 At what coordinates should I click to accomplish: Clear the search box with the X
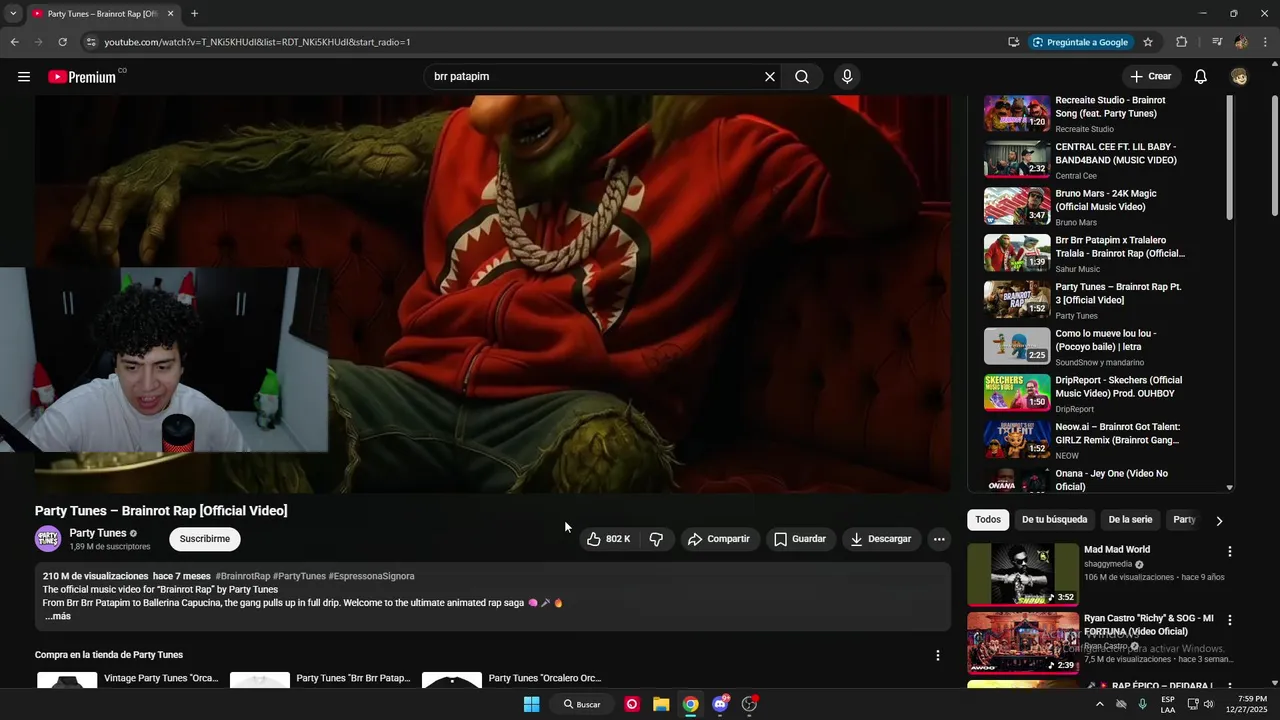pyautogui.click(x=770, y=77)
